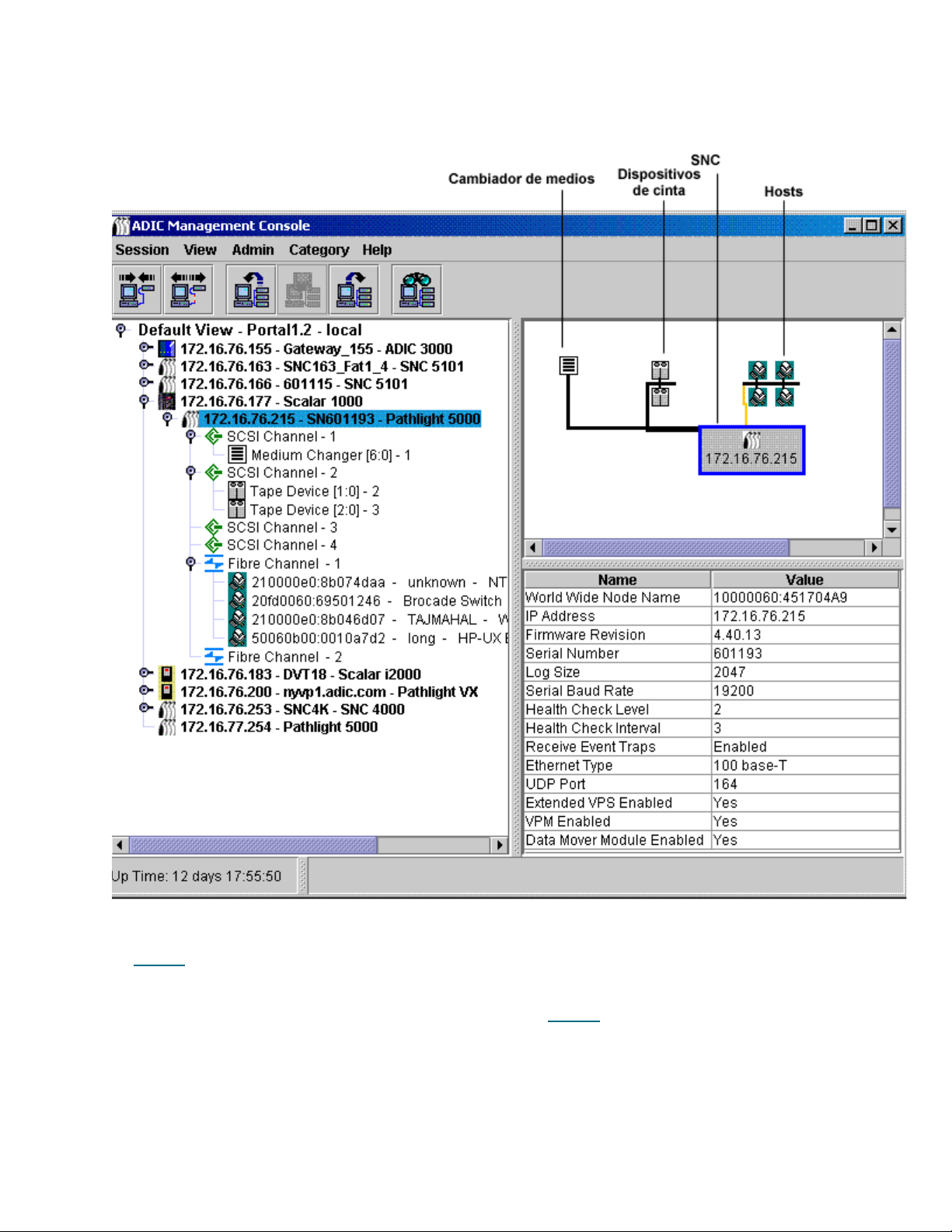952x1232 pixels.
Task: Select the 172.16.77.254 - Pathlight 5000 entry
Action: point(279,727)
